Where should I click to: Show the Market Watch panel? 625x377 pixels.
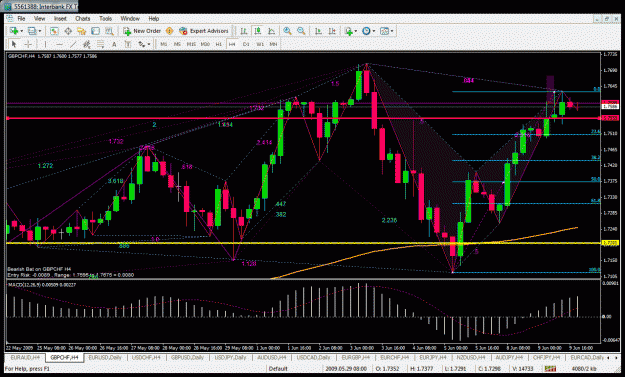54,31
